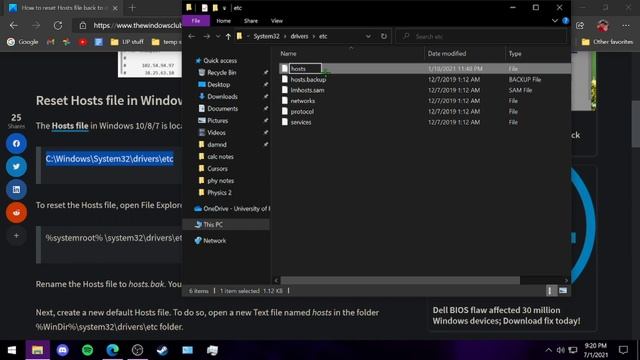Open notification center in taskbar
Screen dimensions: 640x360
(x=623, y=350)
